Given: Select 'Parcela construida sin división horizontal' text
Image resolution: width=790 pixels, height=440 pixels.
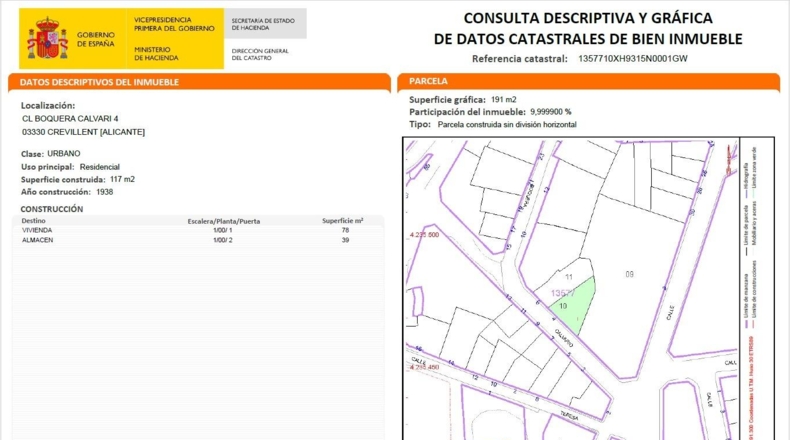Looking at the screenshot, I should pos(507,124).
